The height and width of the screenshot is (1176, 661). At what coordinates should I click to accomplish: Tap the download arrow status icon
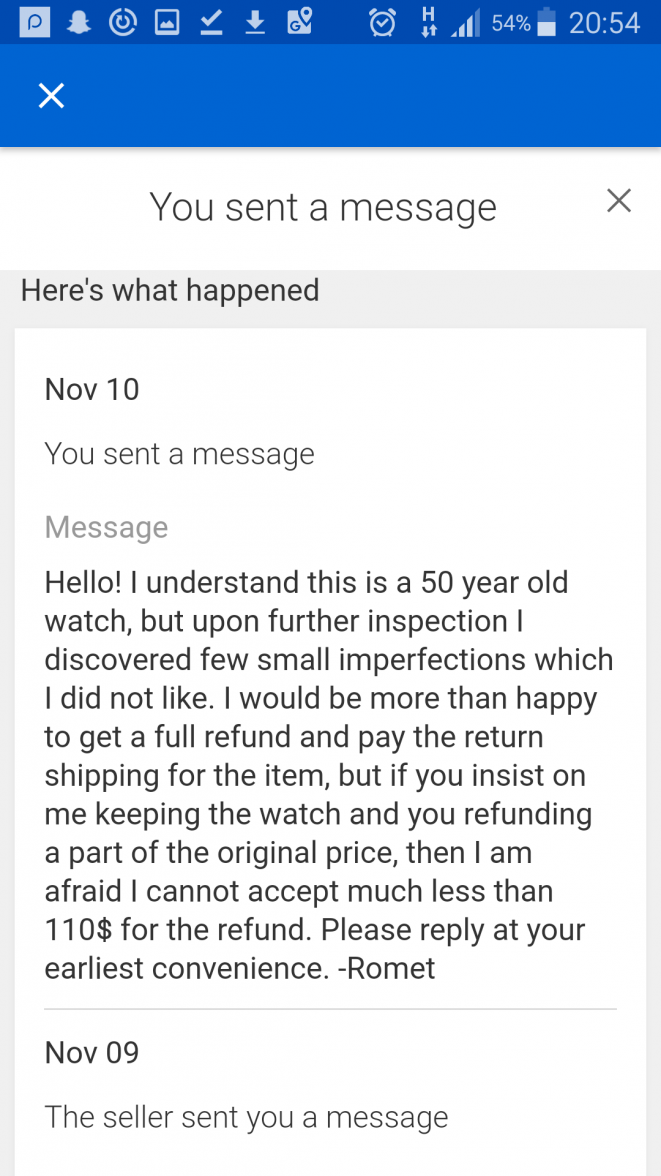click(255, 22)
